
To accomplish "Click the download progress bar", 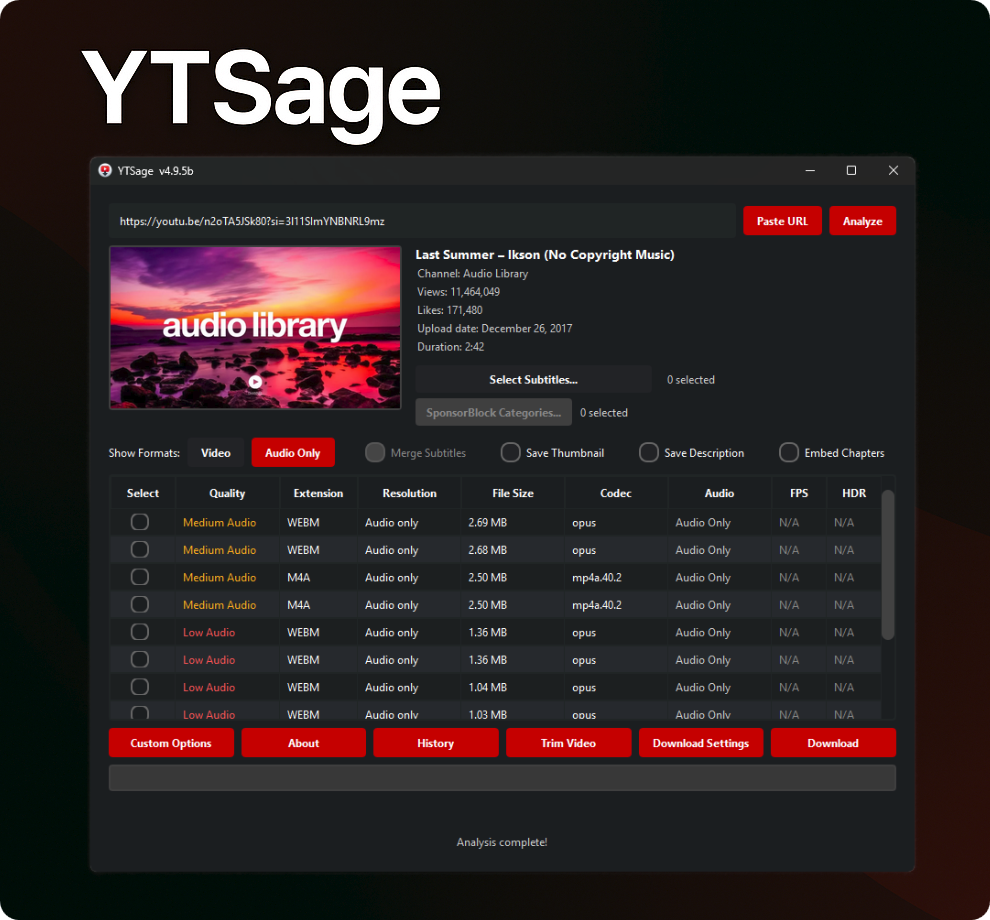I will [503, 778].
